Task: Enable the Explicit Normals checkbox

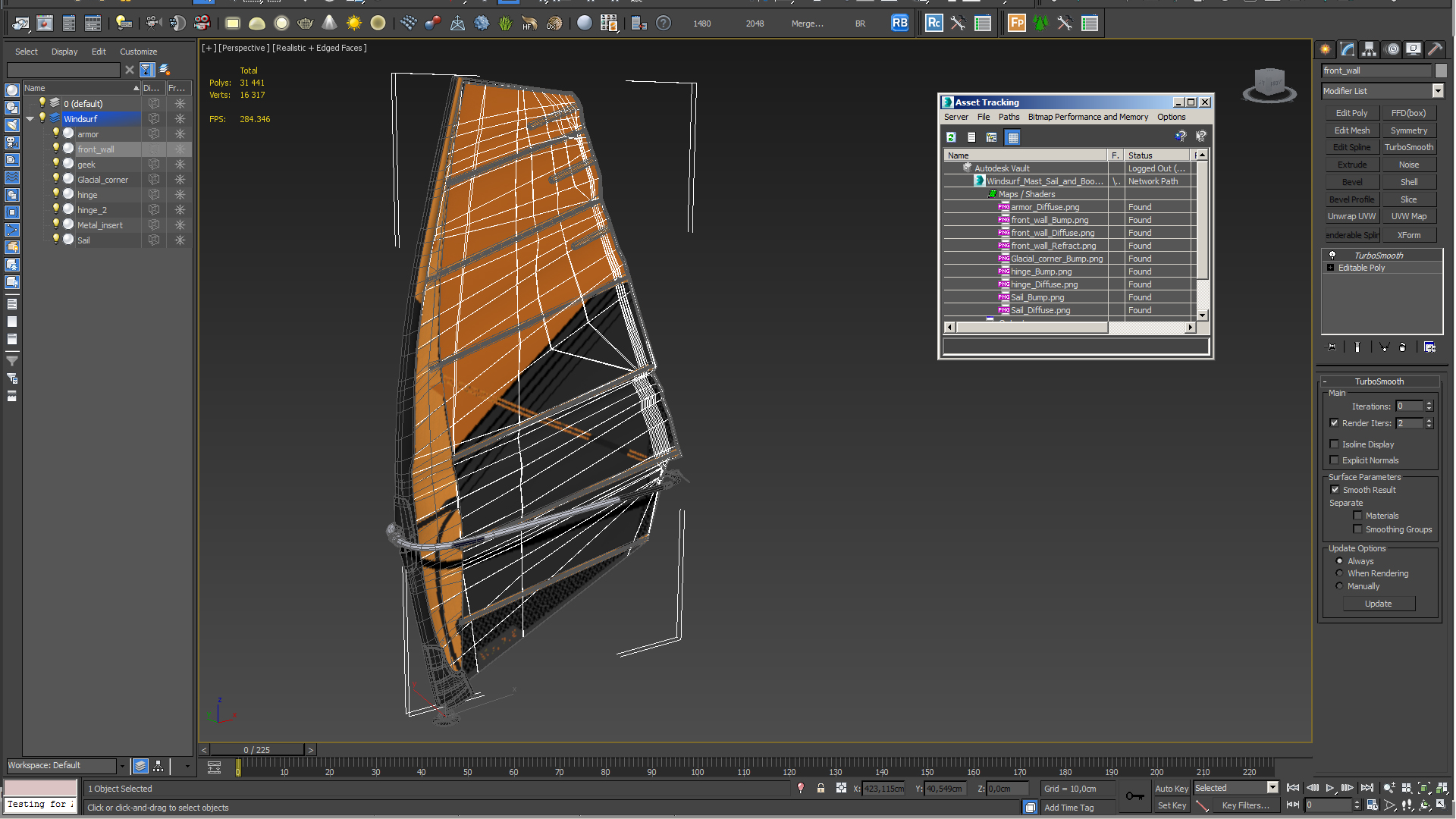Action: (x=1334, y=460)
